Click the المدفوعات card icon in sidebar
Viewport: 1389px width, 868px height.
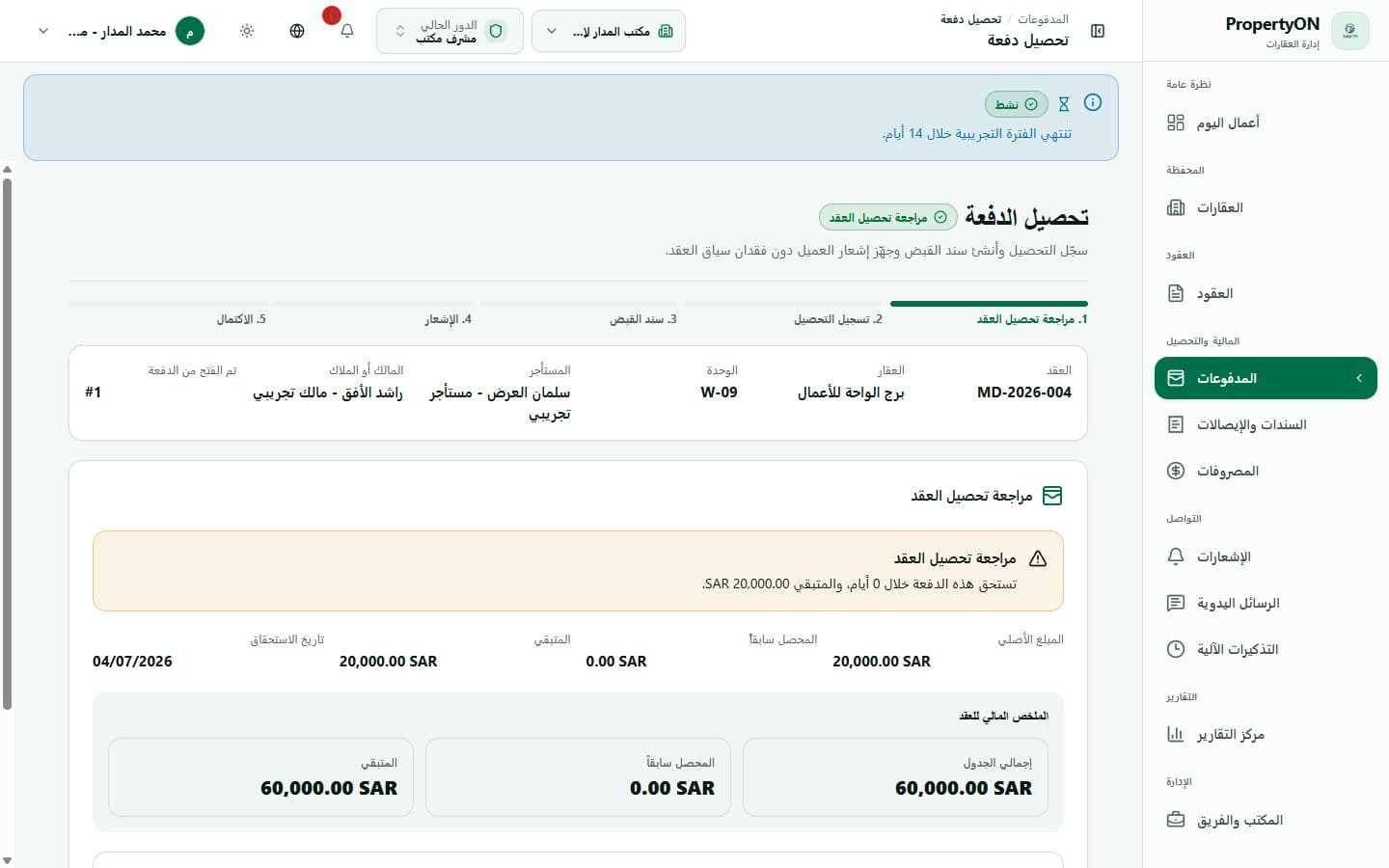coord(1175,378)
